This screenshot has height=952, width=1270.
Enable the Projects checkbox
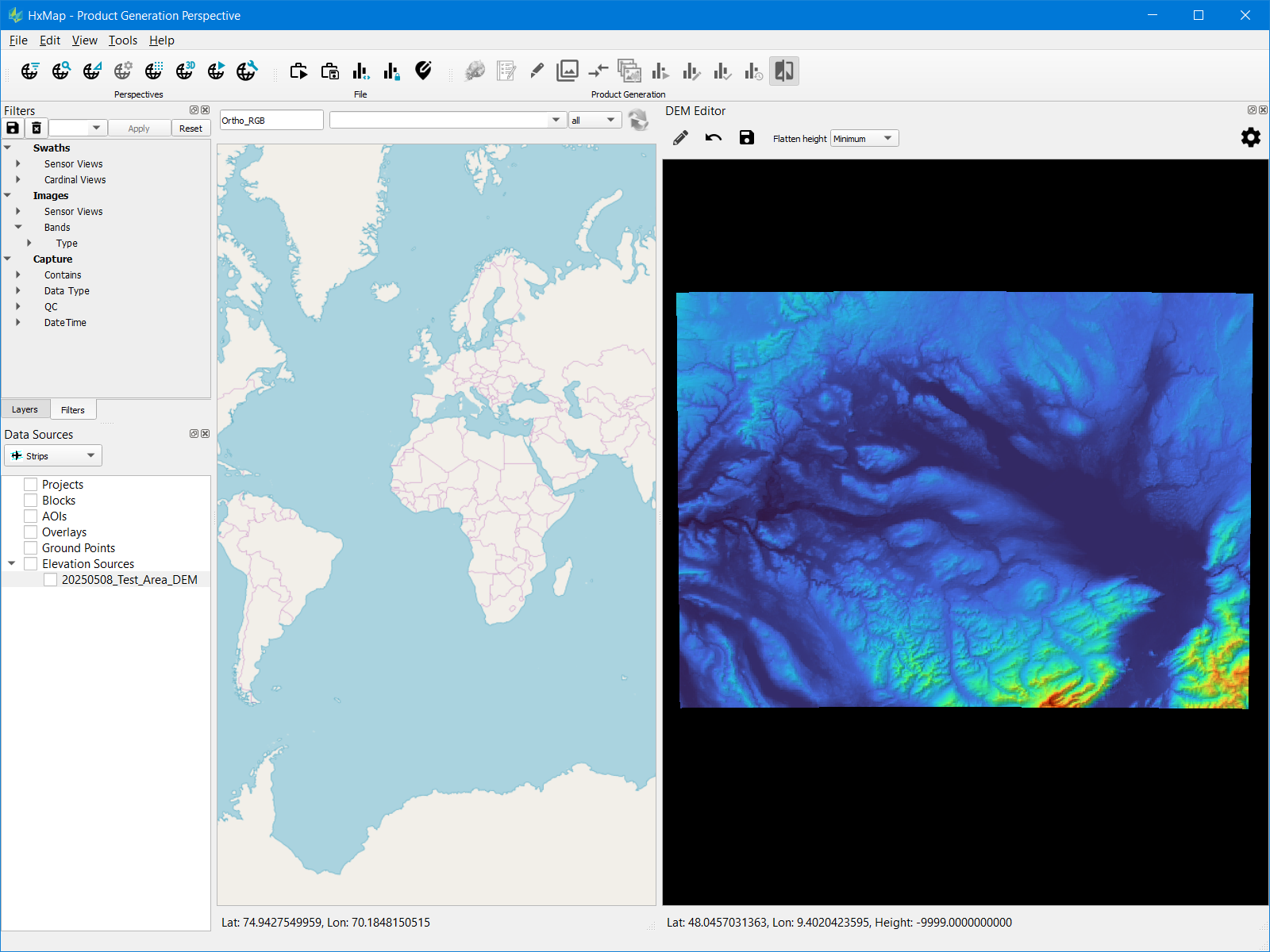pyautogui.click(x=31, y=485)
